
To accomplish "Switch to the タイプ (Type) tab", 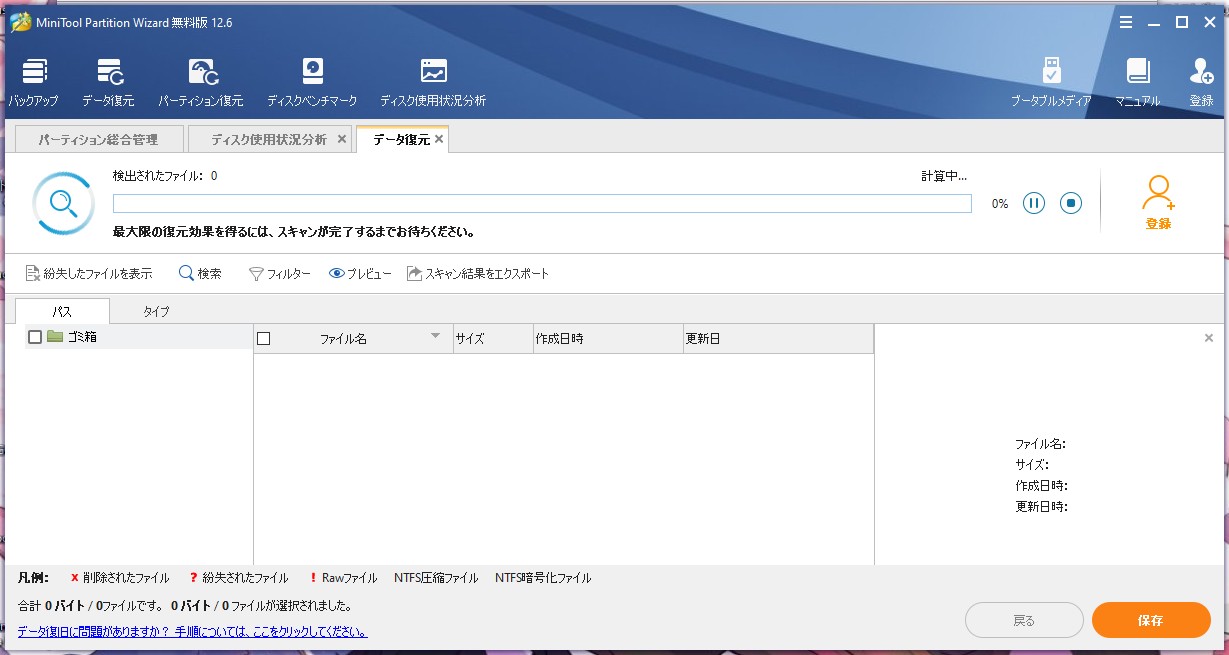I will [x=156, y=311].
